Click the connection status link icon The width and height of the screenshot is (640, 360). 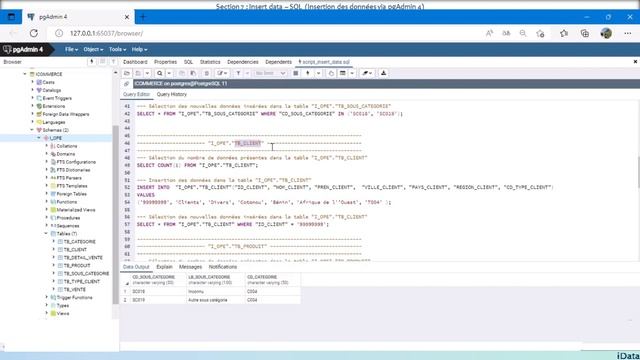pos(127,84)
